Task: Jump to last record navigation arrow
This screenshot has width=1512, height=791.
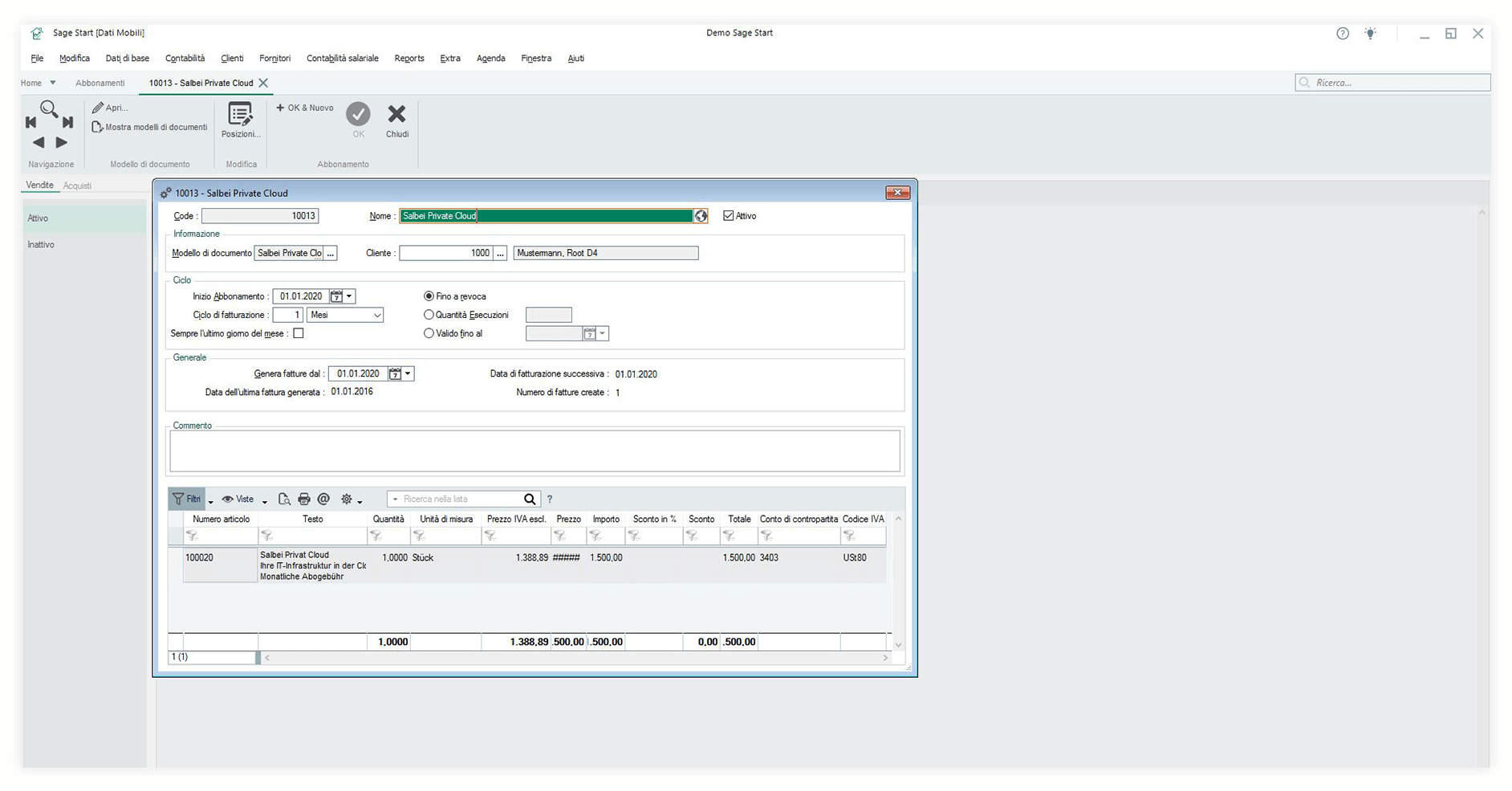Action: (x=68, y=122)
